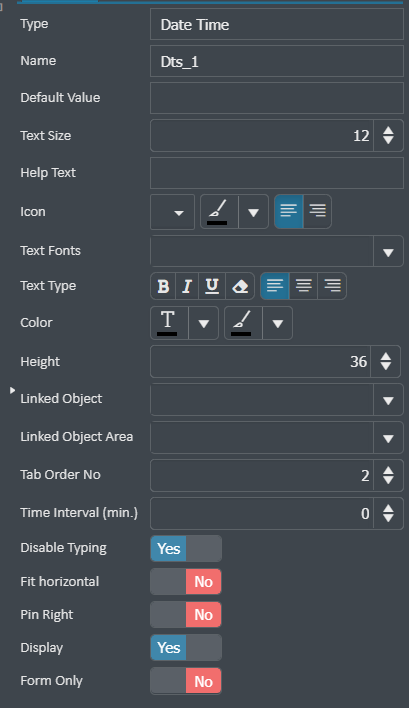Toggle the Form Only switch
The width and height of the screenshot is (409, 708).
pyautogui.click(x=186, y=681)
